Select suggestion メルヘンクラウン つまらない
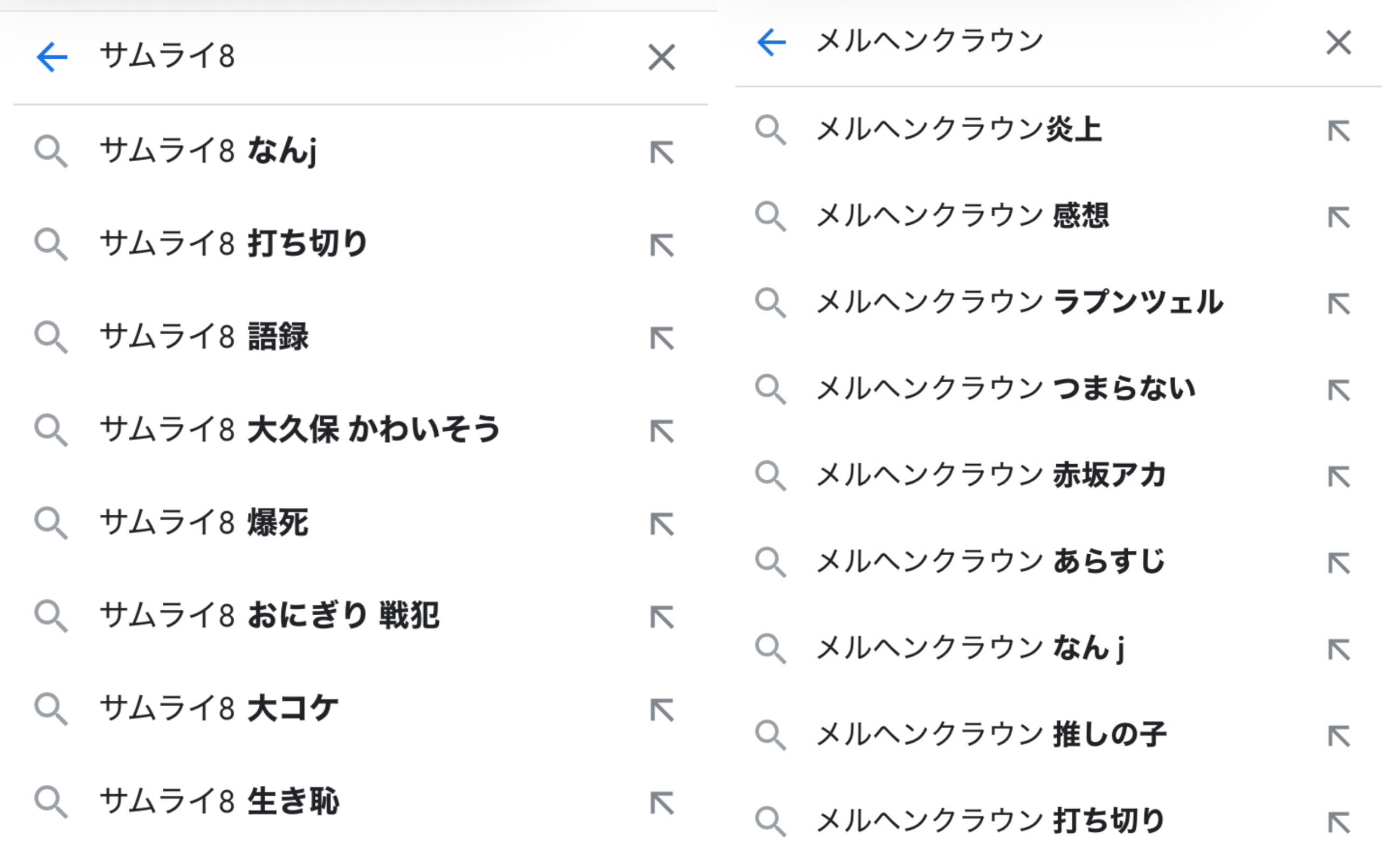Image resolution: width=1400 pixels, height=861 pixels. pyautogui.click(x=1005, y=389)
